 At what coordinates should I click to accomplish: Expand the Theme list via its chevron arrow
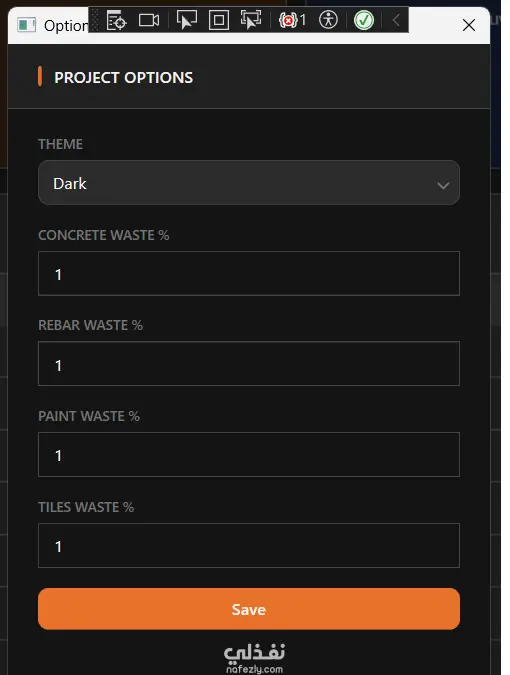click(x=443, y=186)
